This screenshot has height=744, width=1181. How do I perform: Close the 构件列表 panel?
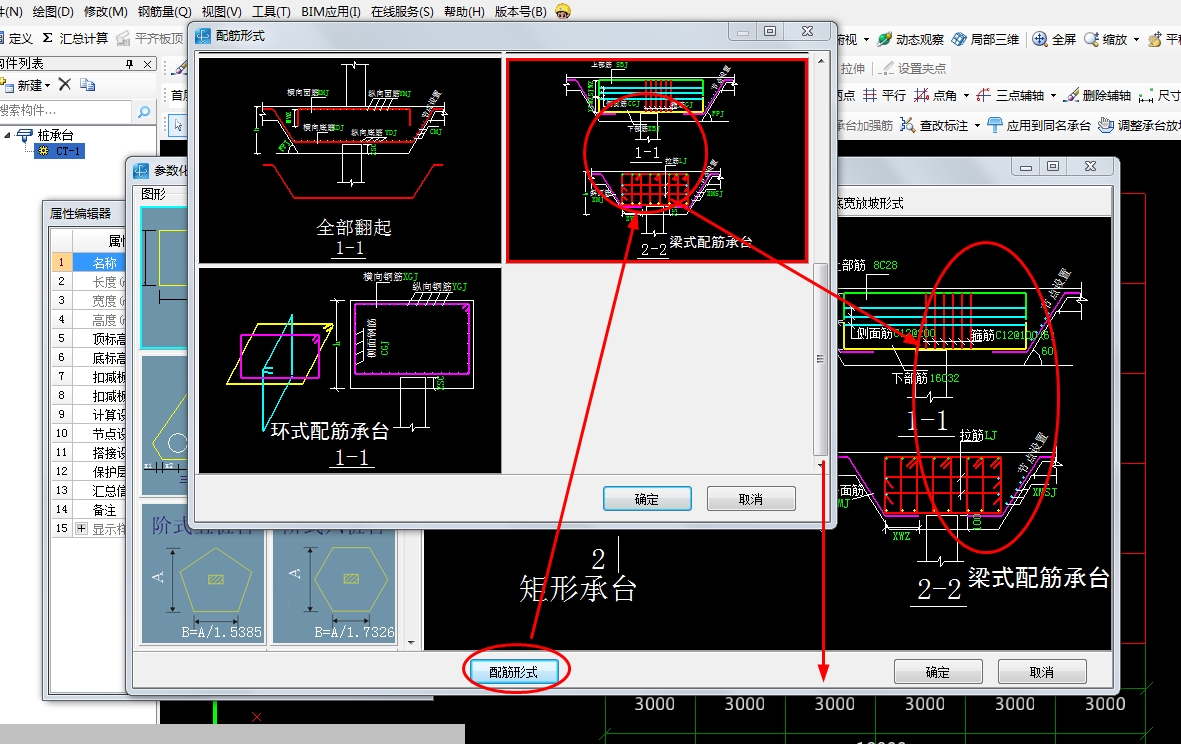point(148,64)
